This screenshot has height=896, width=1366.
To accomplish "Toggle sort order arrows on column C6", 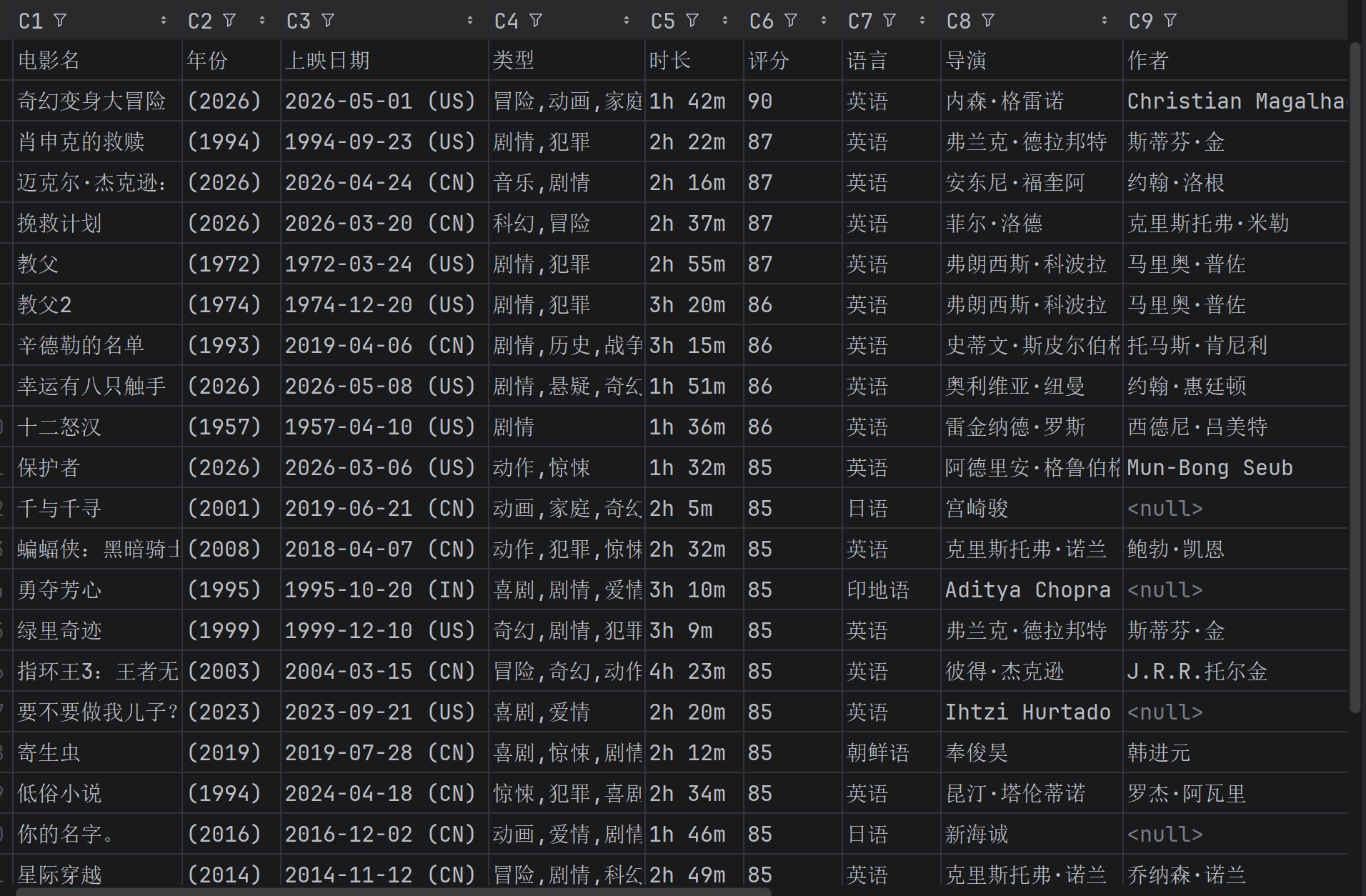I will click(x=824, y=21).
